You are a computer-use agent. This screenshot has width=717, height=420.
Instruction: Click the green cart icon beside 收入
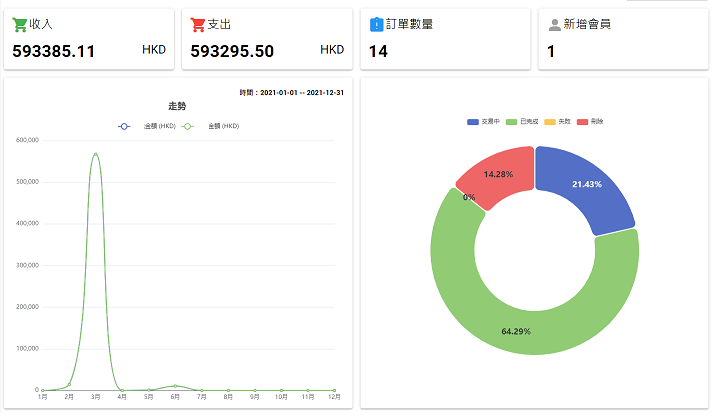click(x=19, y=24)
